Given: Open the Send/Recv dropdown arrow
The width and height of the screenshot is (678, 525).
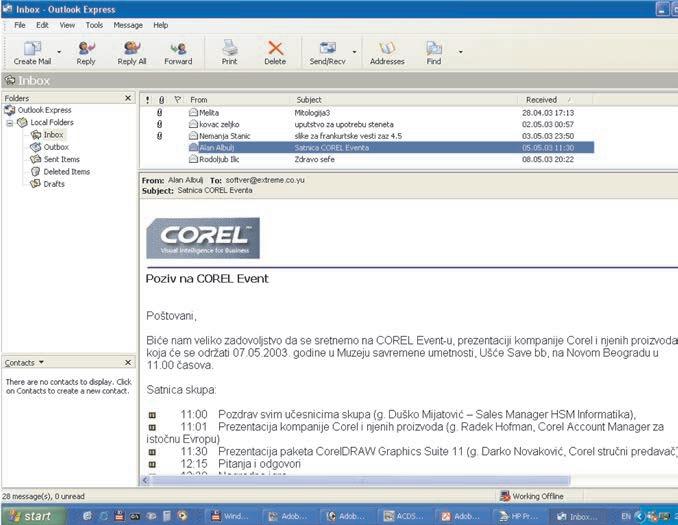Looking at the screenshot, I should tap(354, 52).
